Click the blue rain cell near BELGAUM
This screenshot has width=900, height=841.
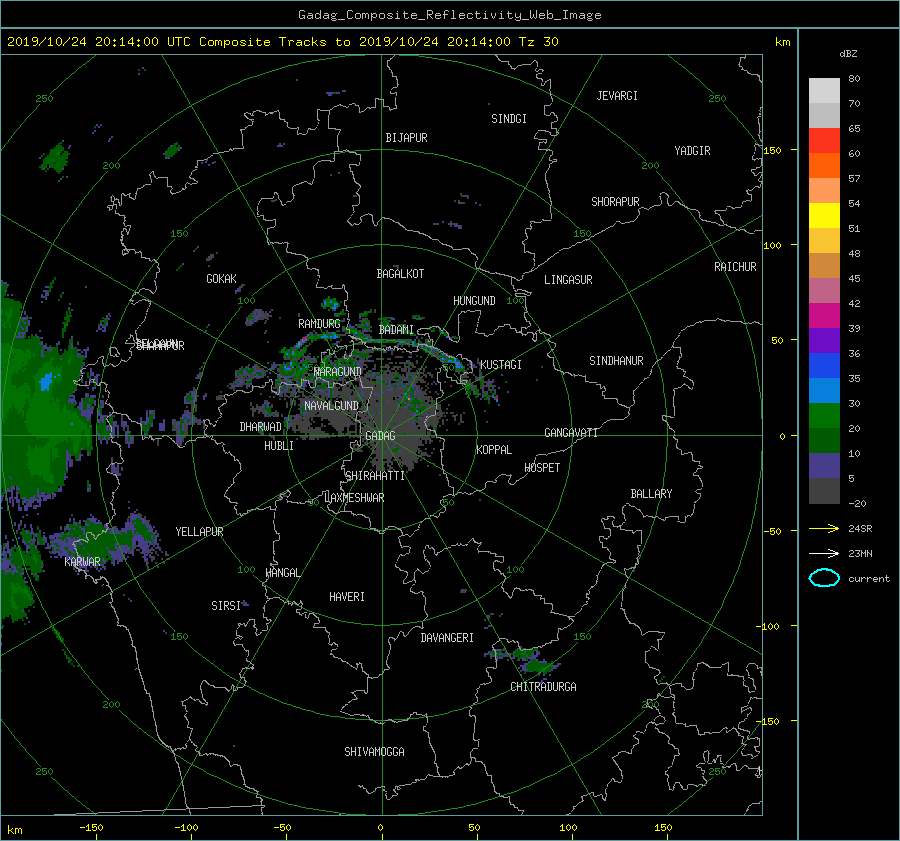(46, 381)
